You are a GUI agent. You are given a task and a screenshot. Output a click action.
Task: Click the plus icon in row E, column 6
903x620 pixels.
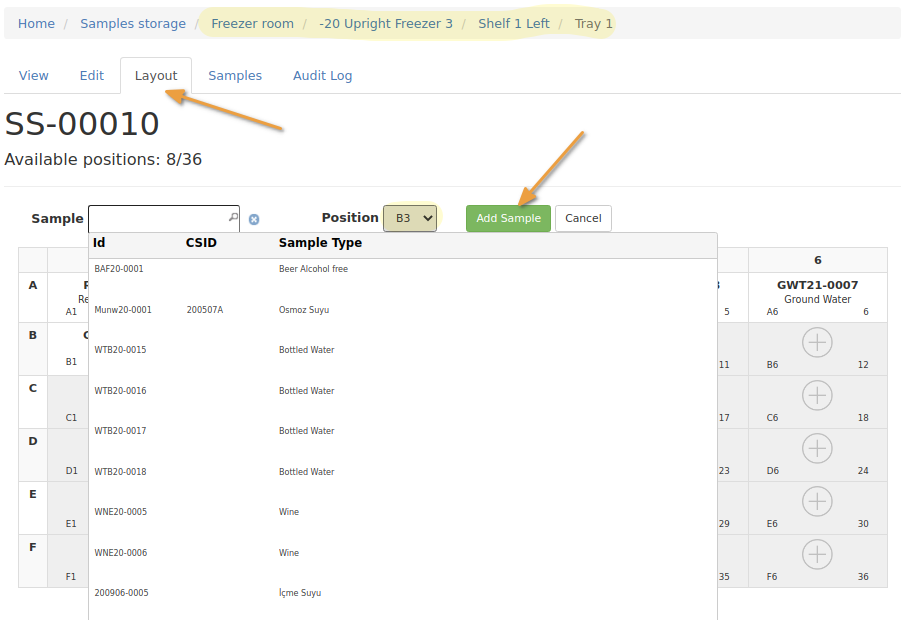tap(817, 501)
